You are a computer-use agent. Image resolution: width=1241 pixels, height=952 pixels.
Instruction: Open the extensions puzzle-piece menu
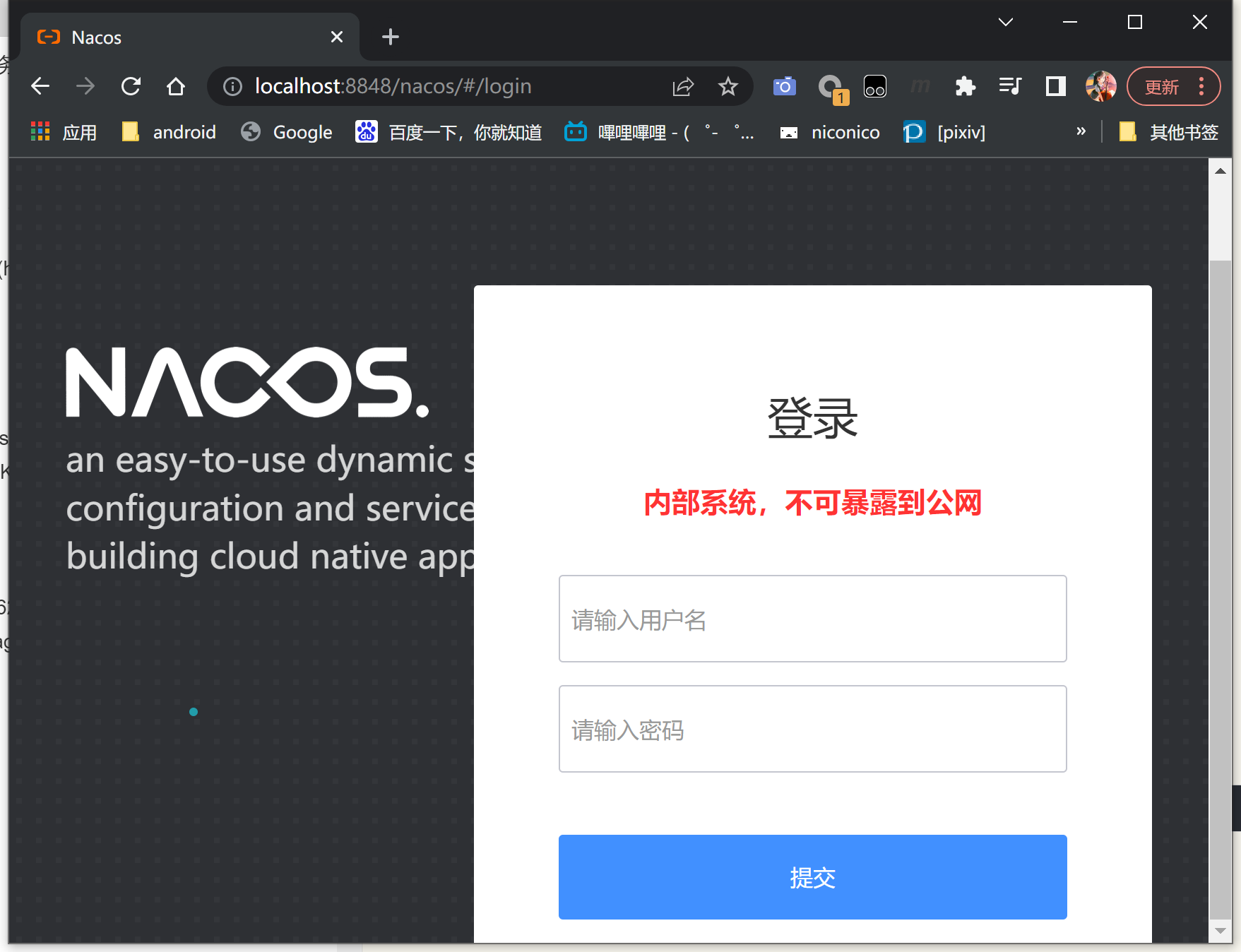tap(965, 86)
